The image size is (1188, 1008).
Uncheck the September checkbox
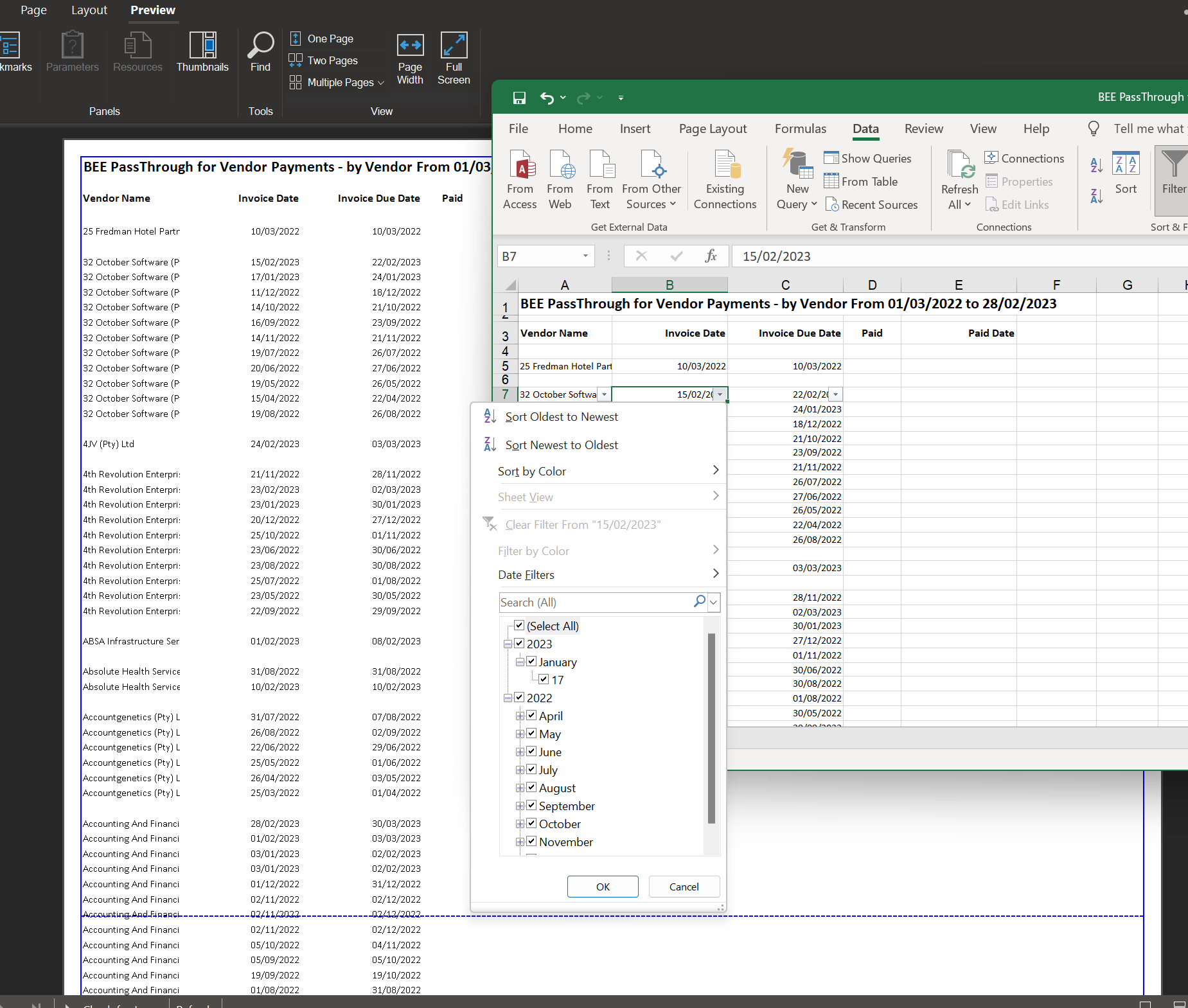(531, 805)
